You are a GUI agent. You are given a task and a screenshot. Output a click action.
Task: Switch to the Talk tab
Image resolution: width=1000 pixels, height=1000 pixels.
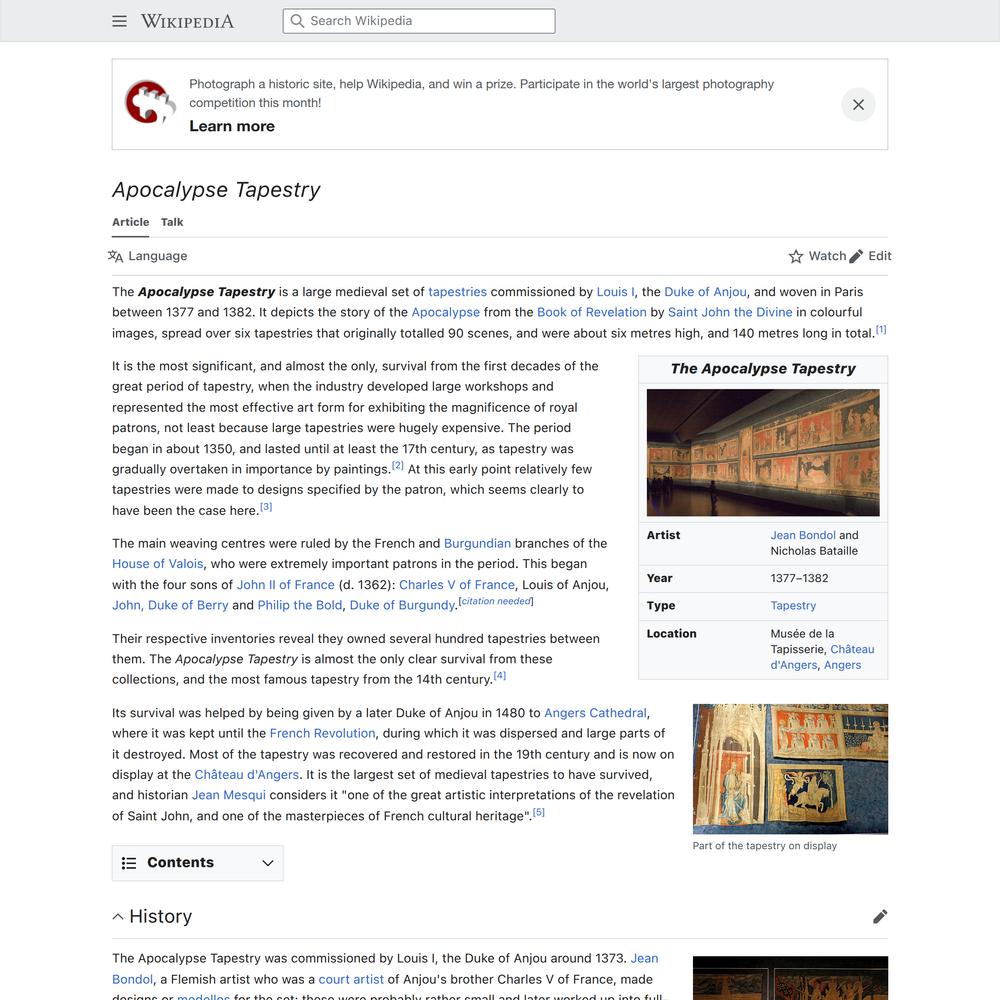click(x=172, y=222)
